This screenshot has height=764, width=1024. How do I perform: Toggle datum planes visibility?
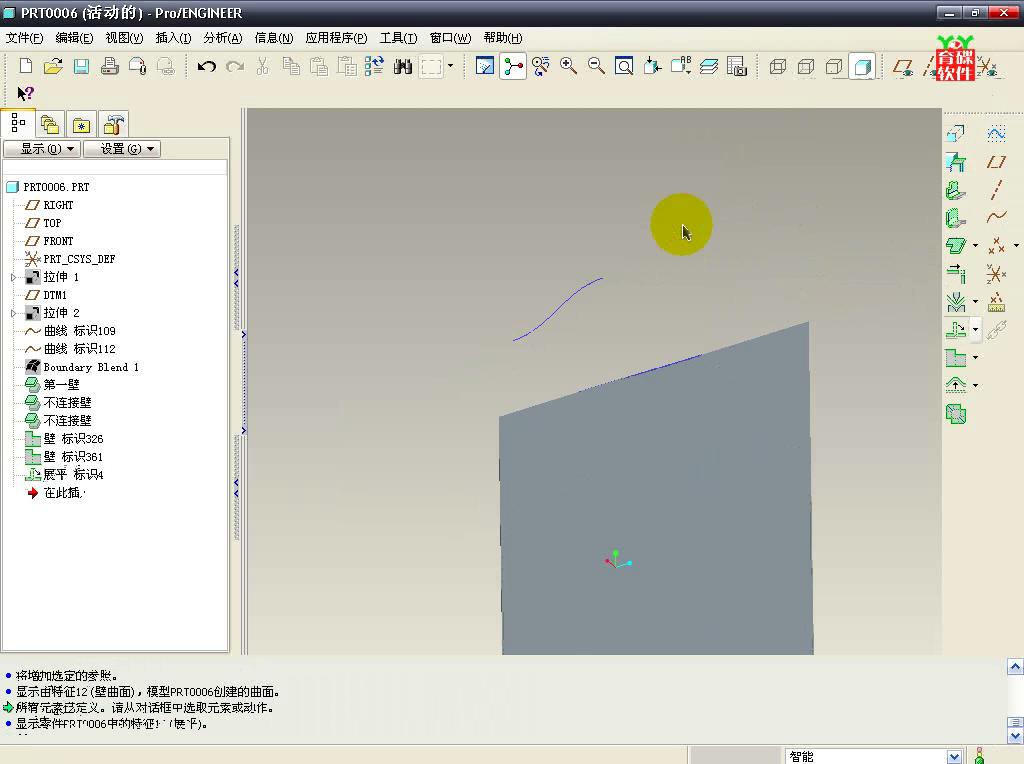(x=903, y=66)
